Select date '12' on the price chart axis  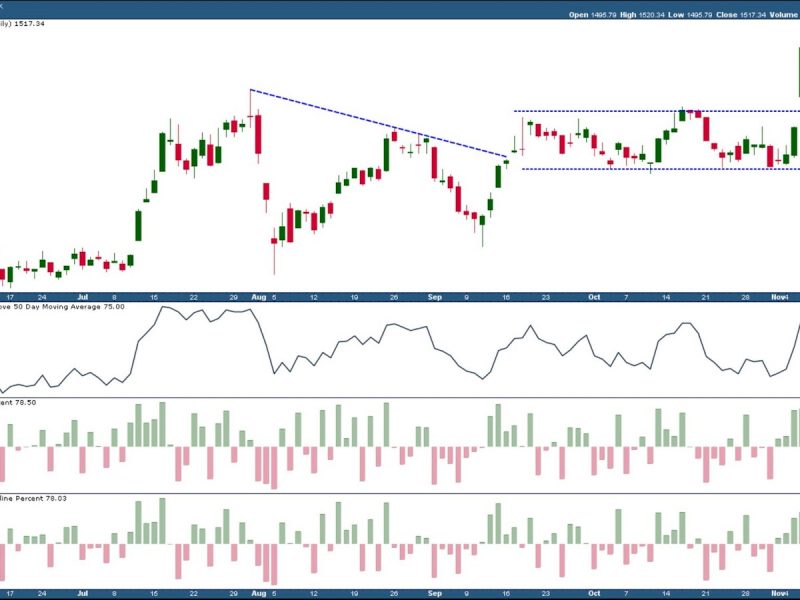pos(314,297)
